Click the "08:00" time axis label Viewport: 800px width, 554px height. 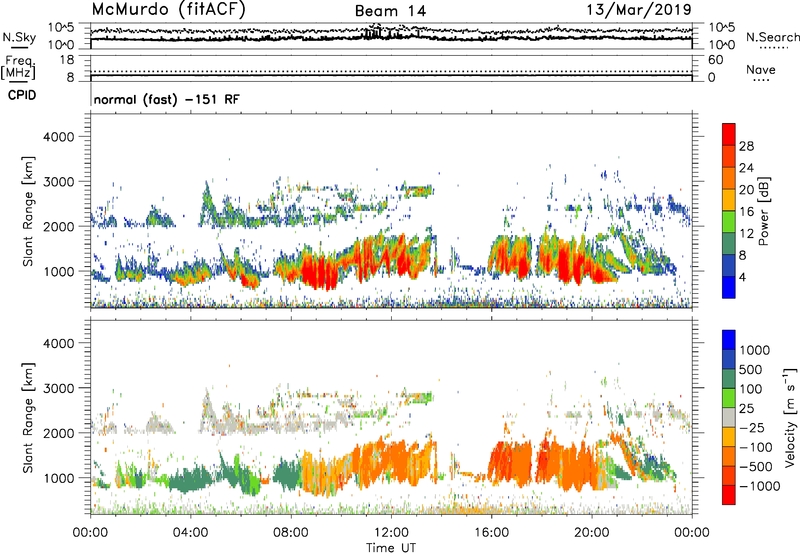(290, 533)
